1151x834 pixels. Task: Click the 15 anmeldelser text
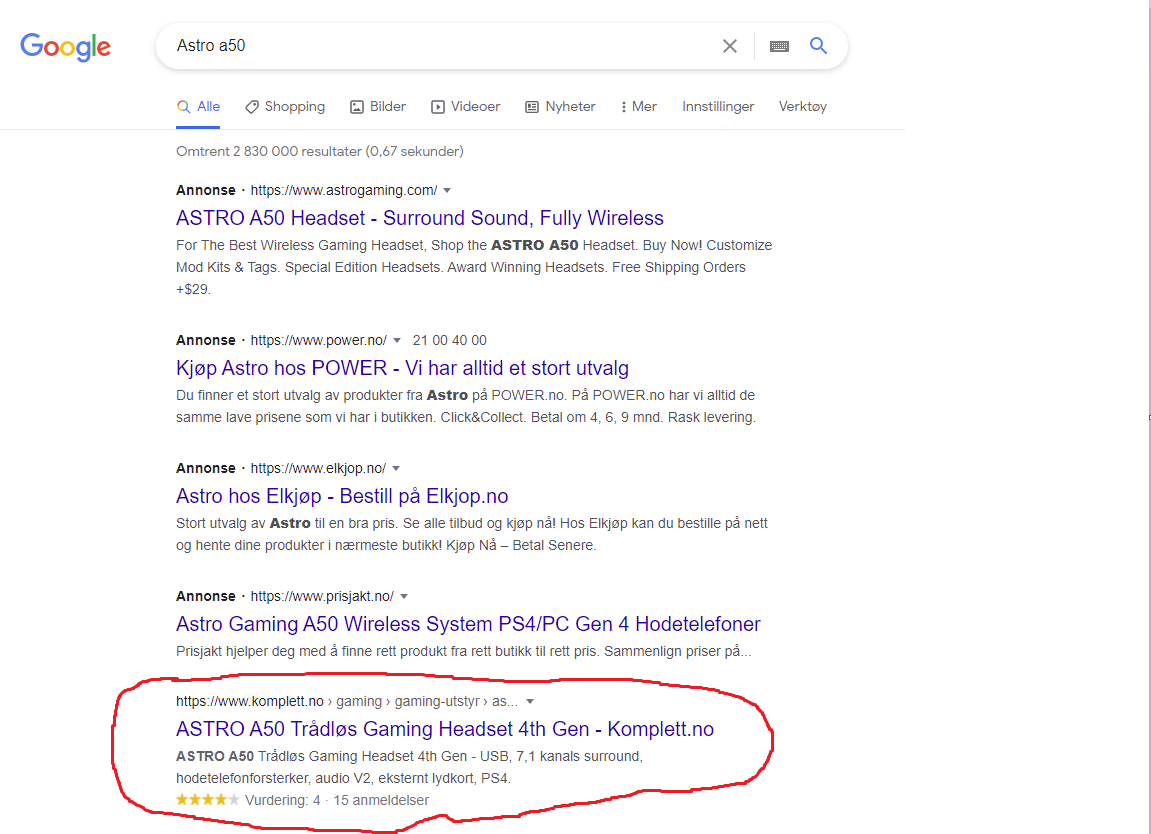coord(381,800)
